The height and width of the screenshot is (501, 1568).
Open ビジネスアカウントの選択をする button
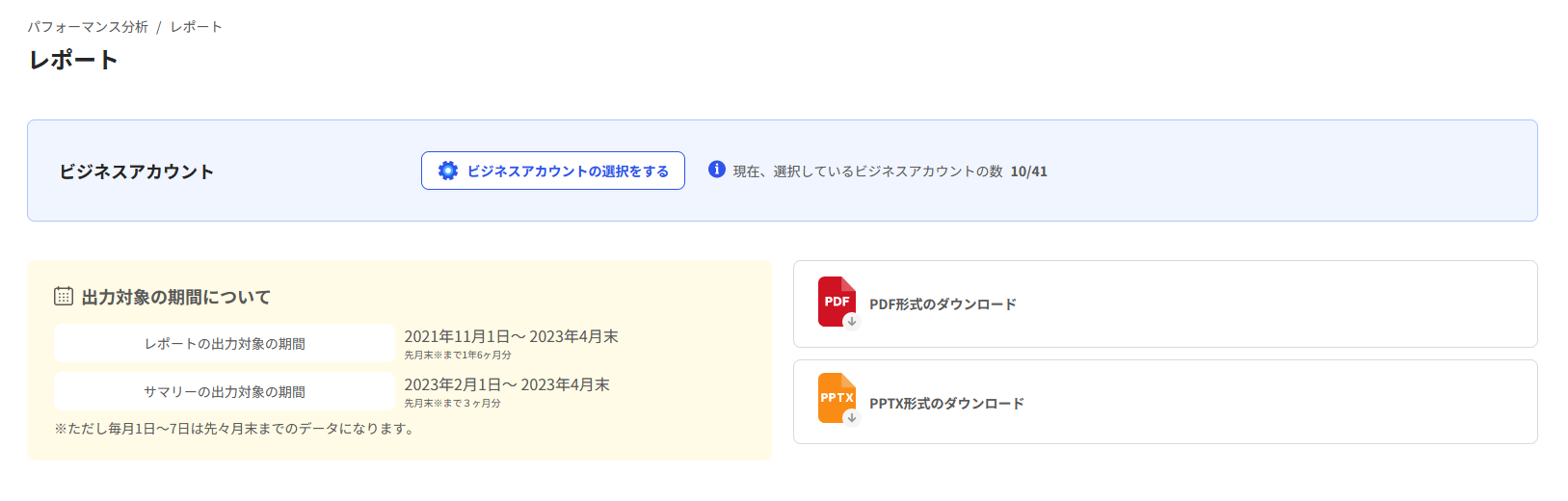[553, 171]
